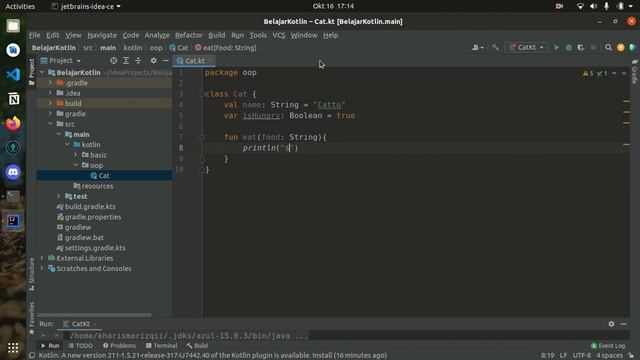Expand External Libraries node
Image resolution: width=640 pixels, height=360 pixels.
(42, 258)
